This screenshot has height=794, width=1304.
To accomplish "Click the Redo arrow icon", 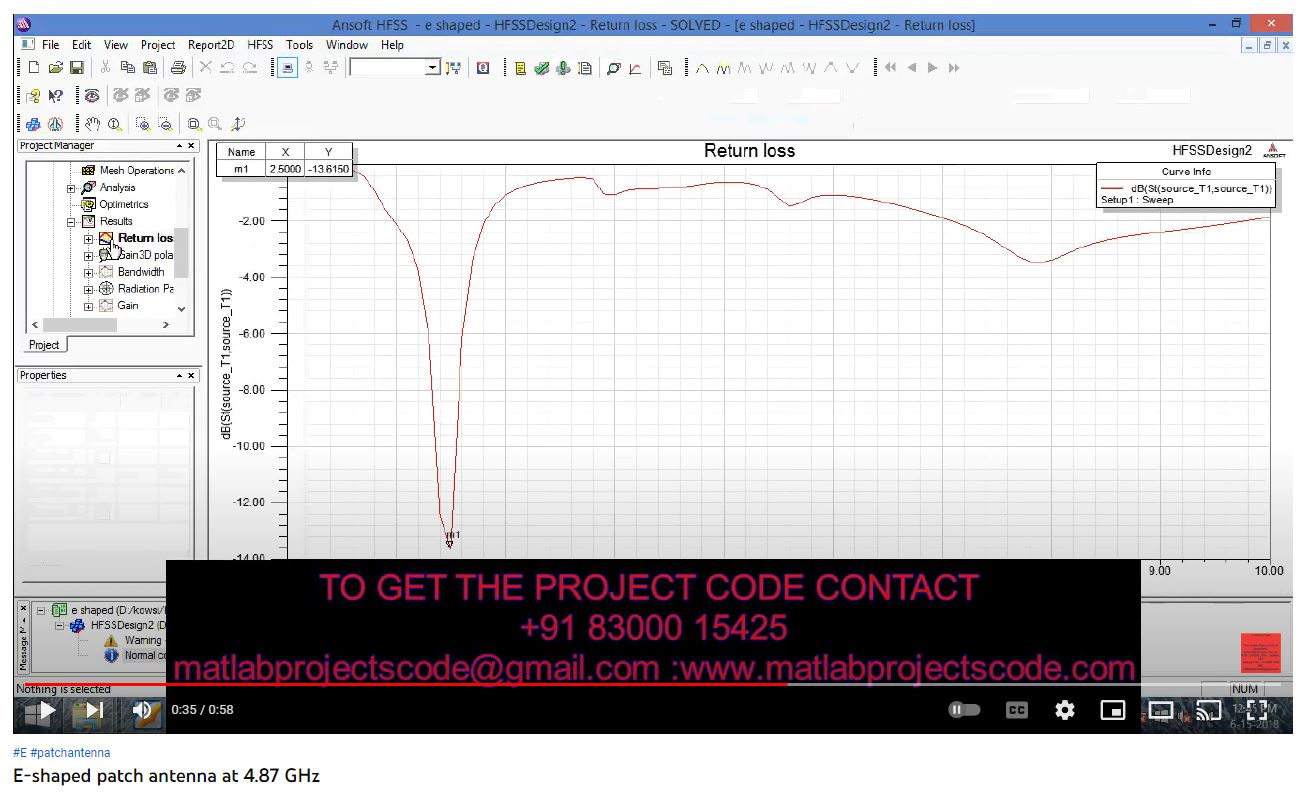I will (x=250, y=68).
